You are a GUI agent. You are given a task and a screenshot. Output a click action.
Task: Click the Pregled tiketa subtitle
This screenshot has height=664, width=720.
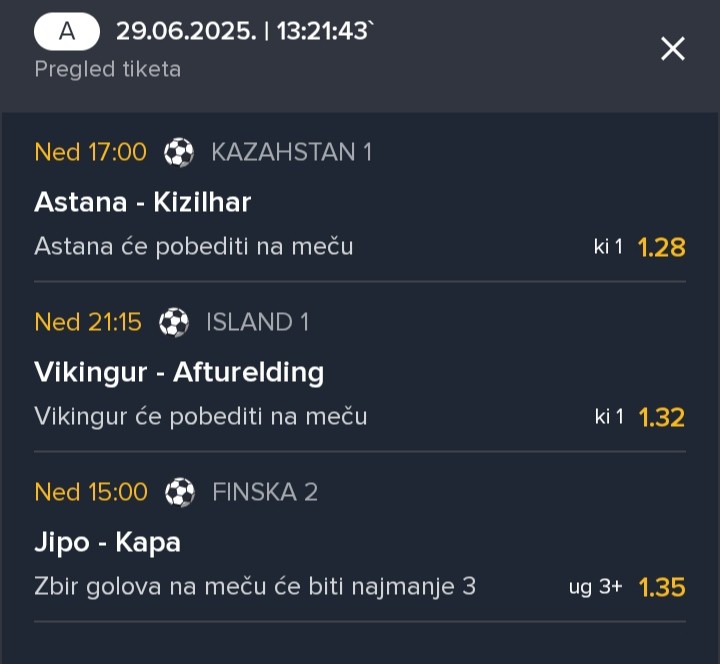pyautogui.click(x=108, y=69)
